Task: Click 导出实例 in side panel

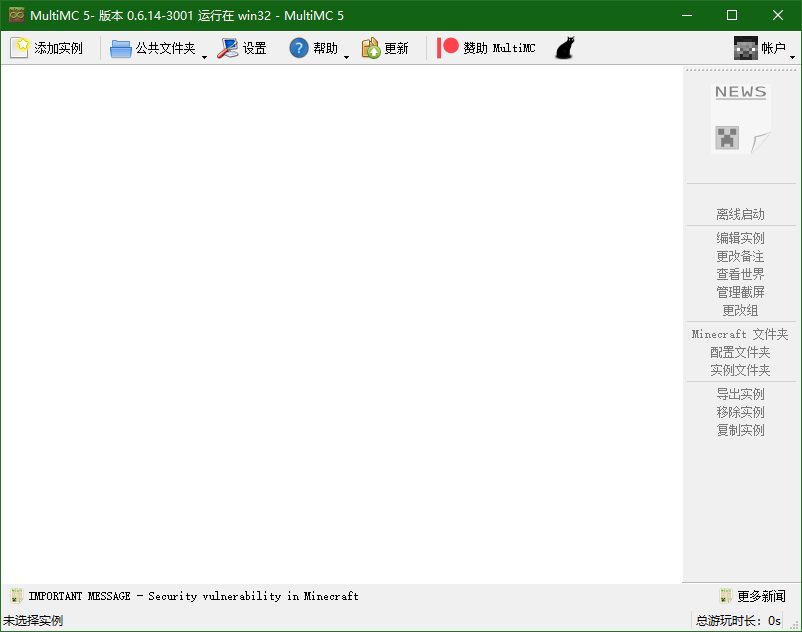Action: tap(740, 394)
